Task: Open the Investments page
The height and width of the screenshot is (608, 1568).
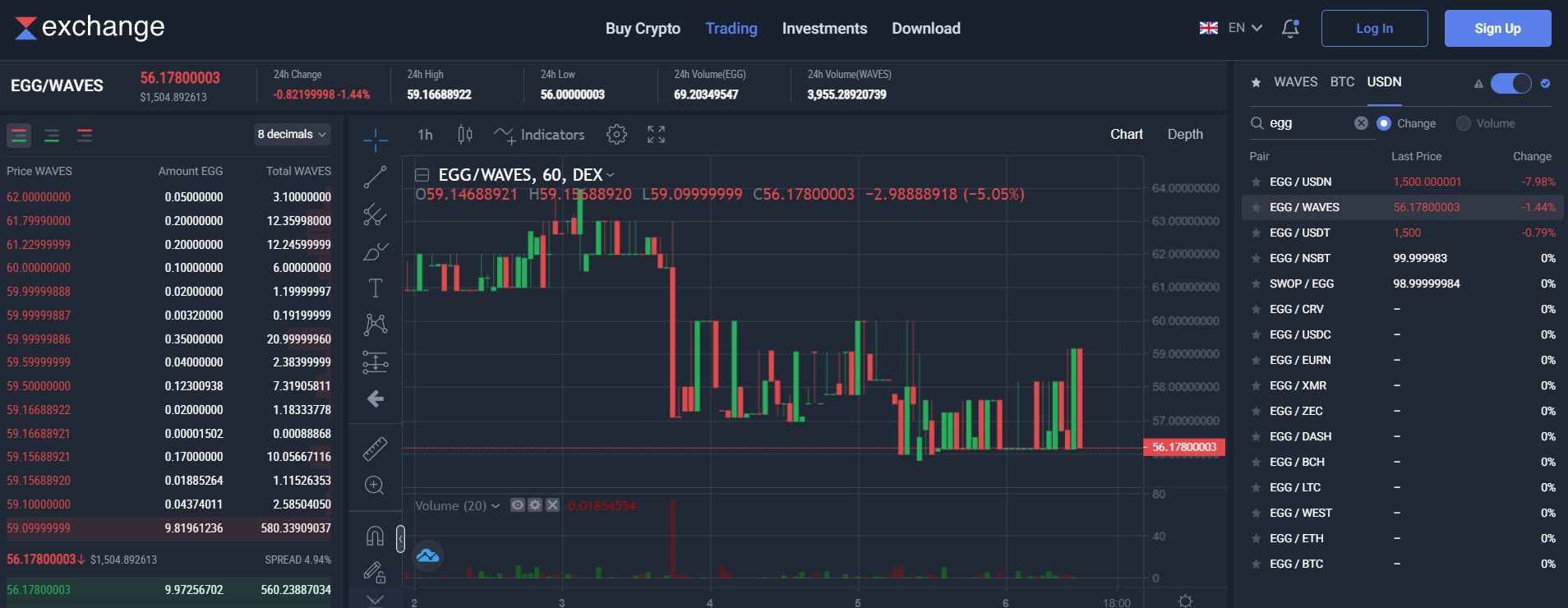Action: pos(824,29)
